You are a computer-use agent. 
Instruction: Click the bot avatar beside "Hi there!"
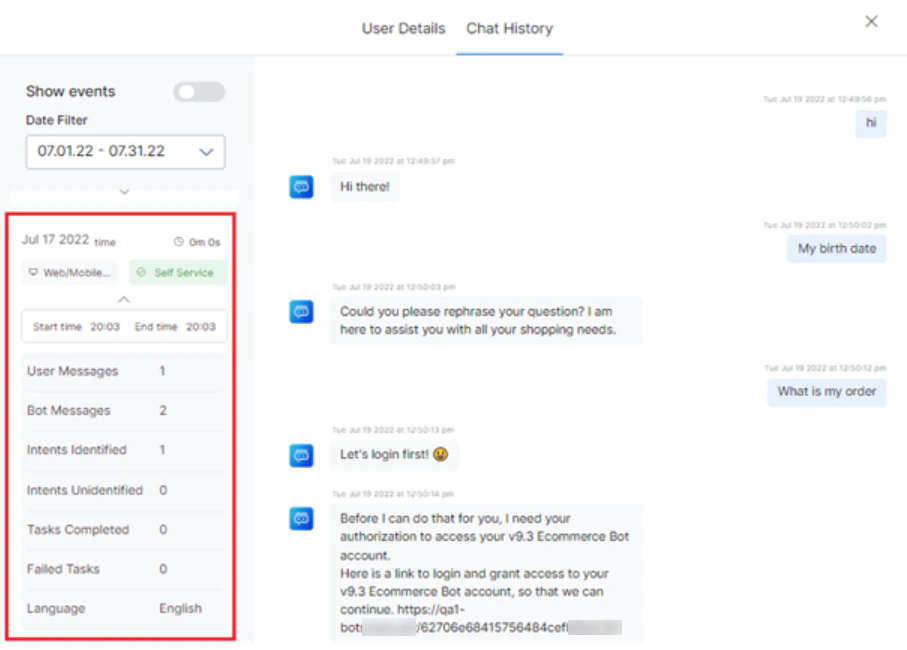301,186
